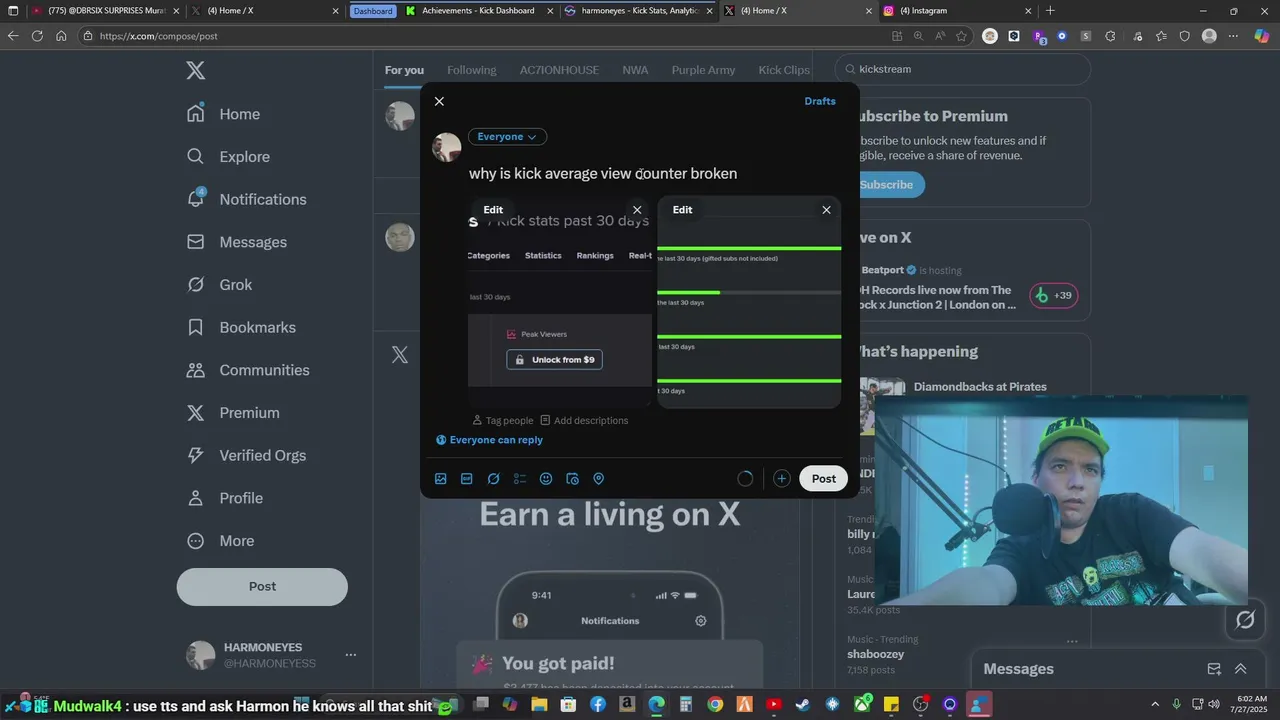The height and width of the screenshot is (720, 1280).
Task: Switch to the Kick Clips tab
Action: (x=784, y=70)
